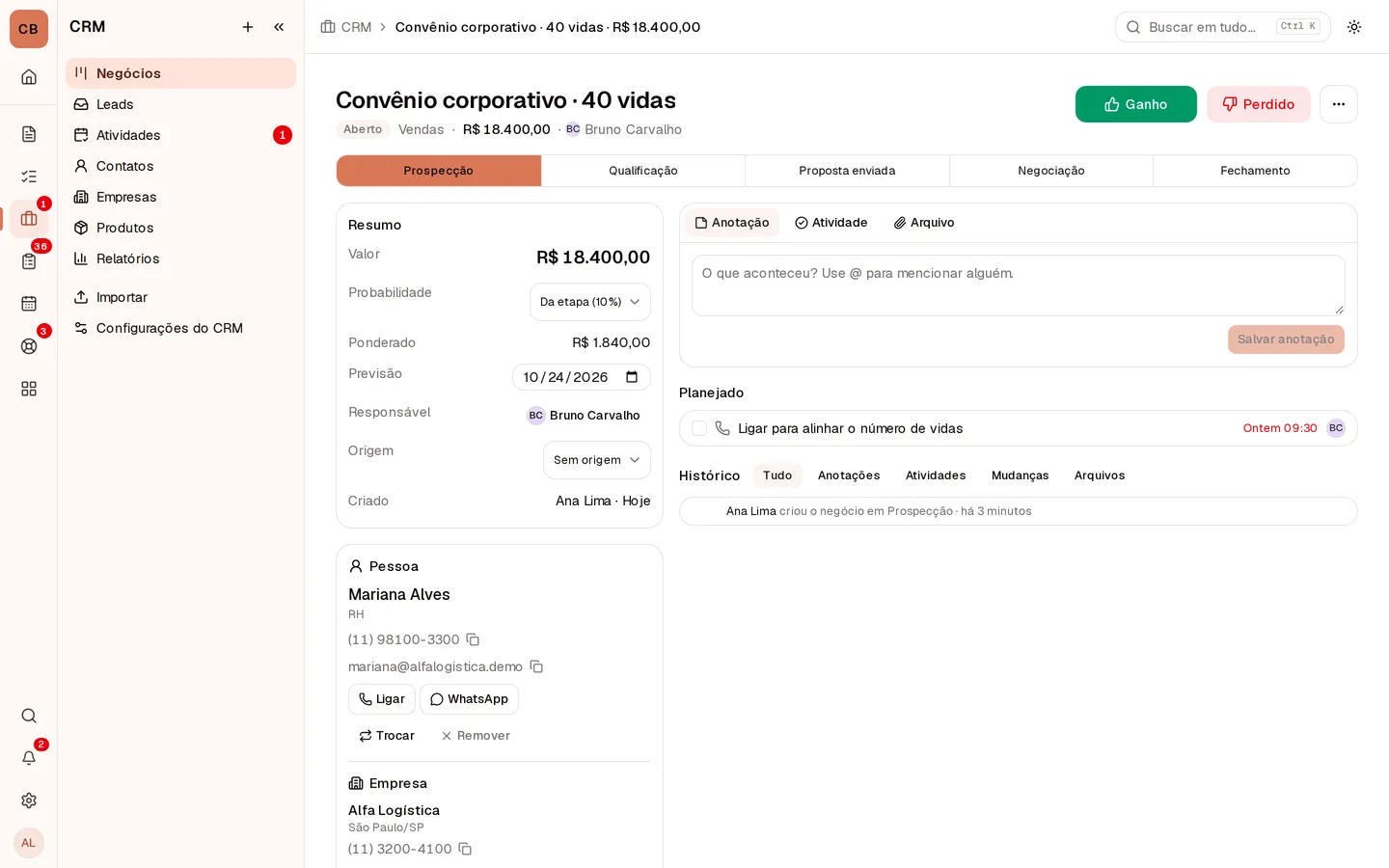Open the CRM briefcase icon in left rail
The height and width of the screenshot is (868, 1389).
(x=29, y=219)
